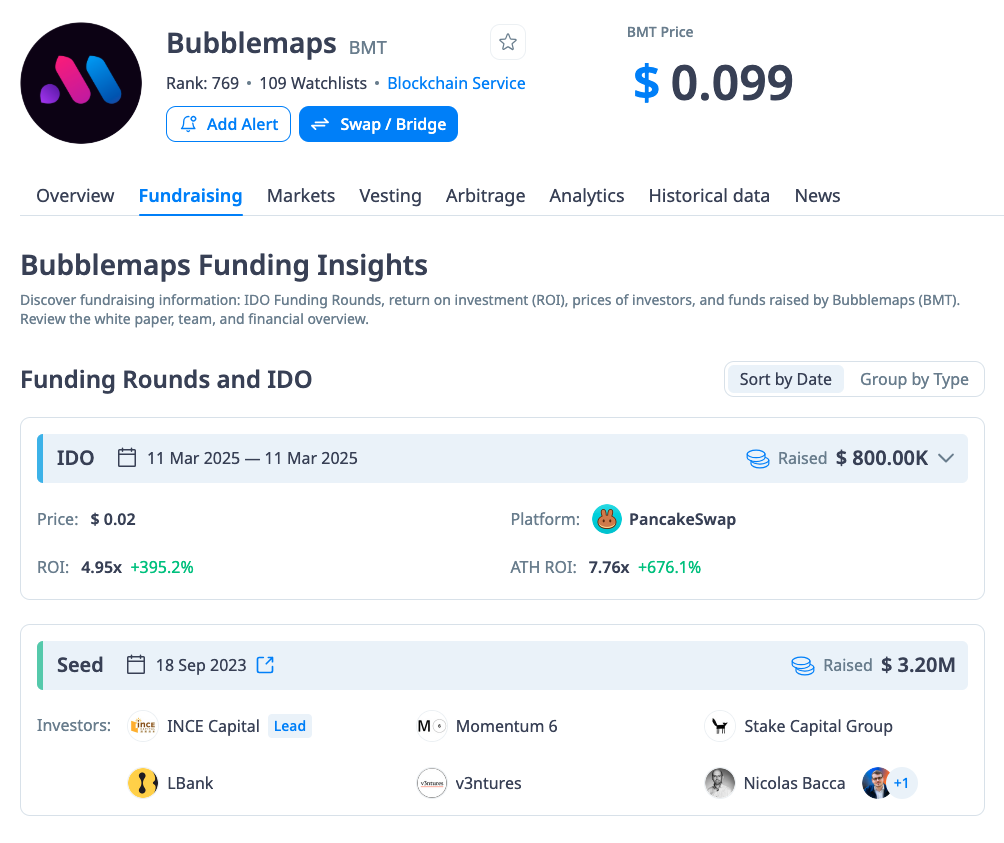The width and height of the screenshot is (1004, 843).
Task: Switch to Group by Type view
Action: pyautogui.click(x=913, y=379)
